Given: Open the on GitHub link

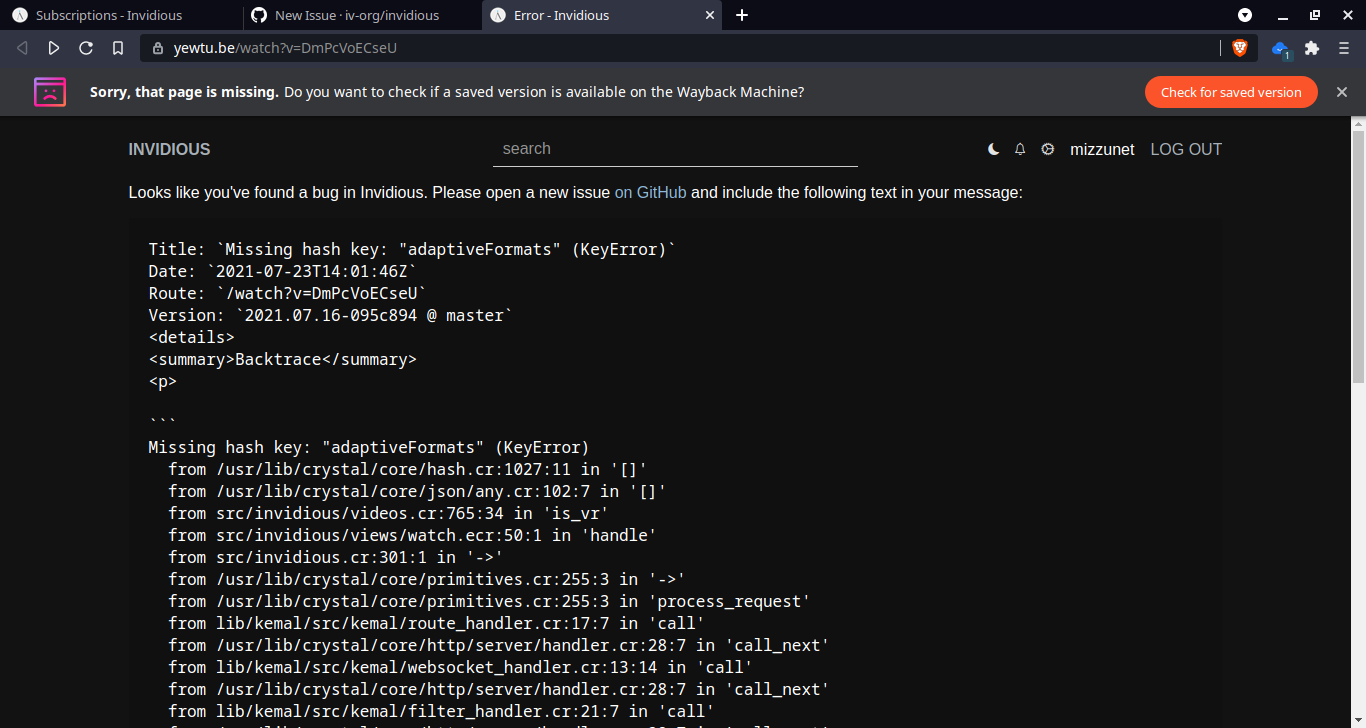Looking at the screenshot, I should coord(650,192).
